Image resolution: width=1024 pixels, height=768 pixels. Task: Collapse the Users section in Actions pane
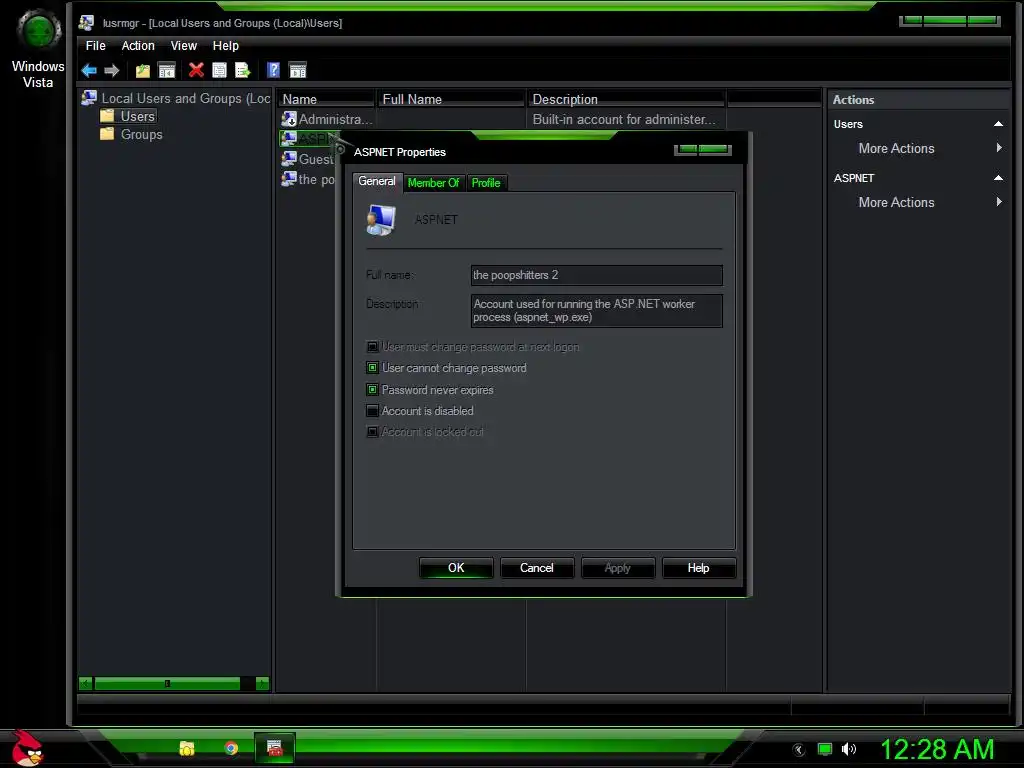[x=998, y=123]
